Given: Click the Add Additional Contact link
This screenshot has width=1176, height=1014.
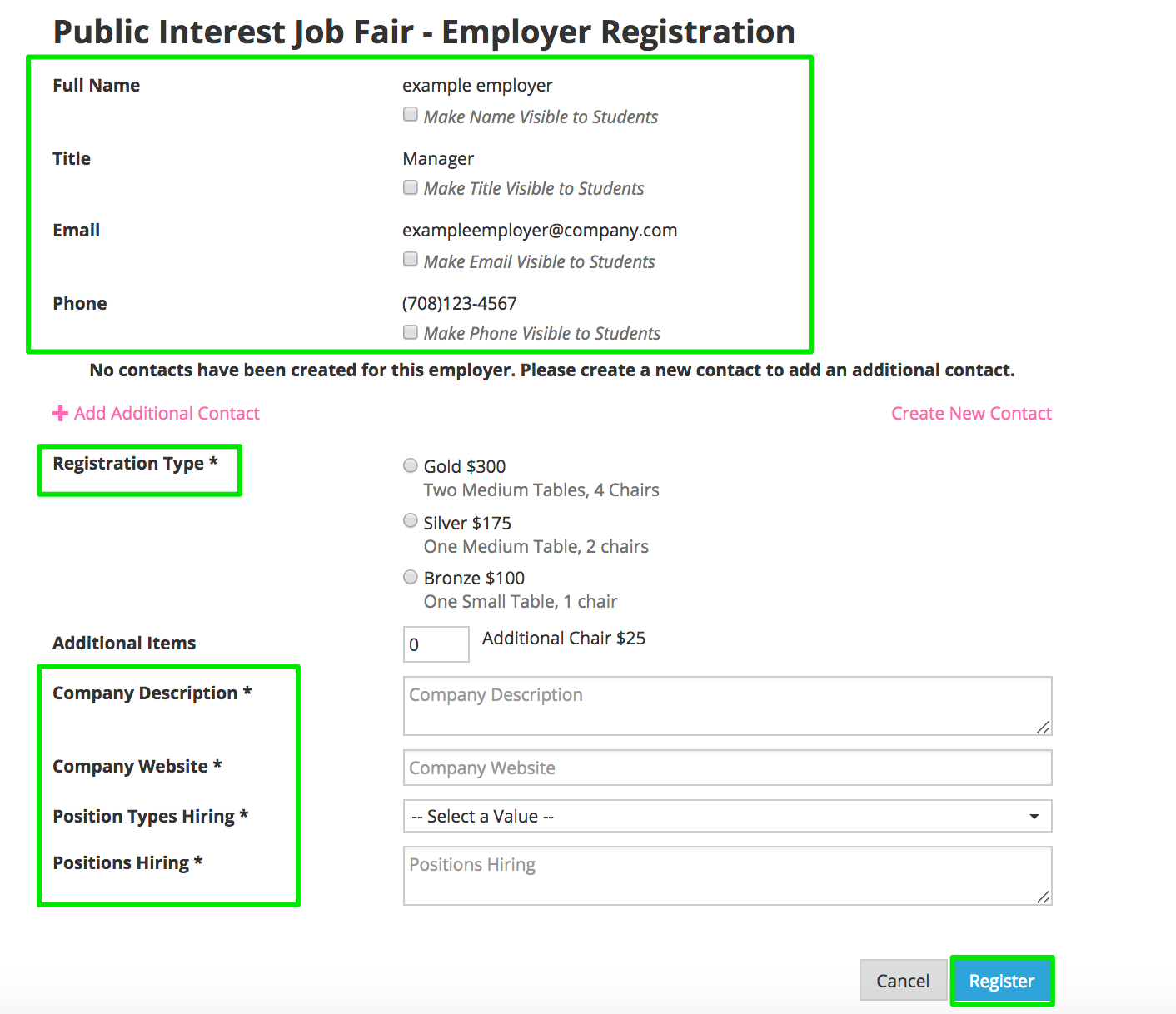Looking at the screenshot, I should [x=167, y=414].
